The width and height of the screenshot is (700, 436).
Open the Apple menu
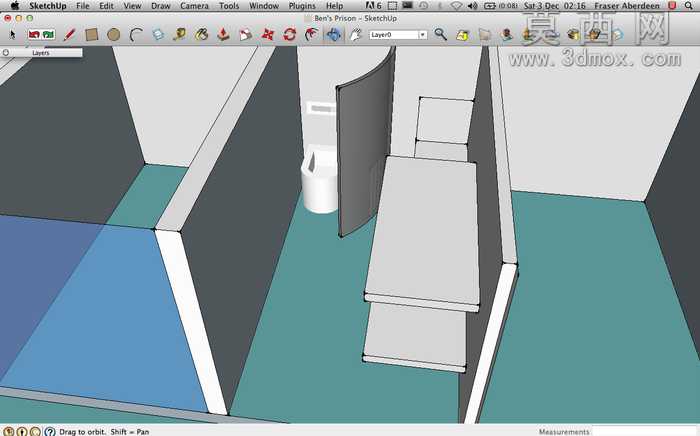pyautogui.click(x=15, y=6)
